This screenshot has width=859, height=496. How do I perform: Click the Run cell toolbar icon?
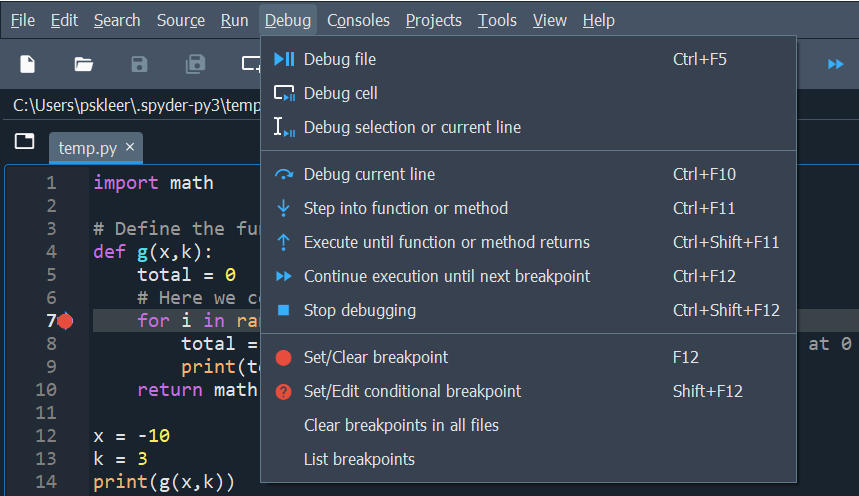pos(251,64)
